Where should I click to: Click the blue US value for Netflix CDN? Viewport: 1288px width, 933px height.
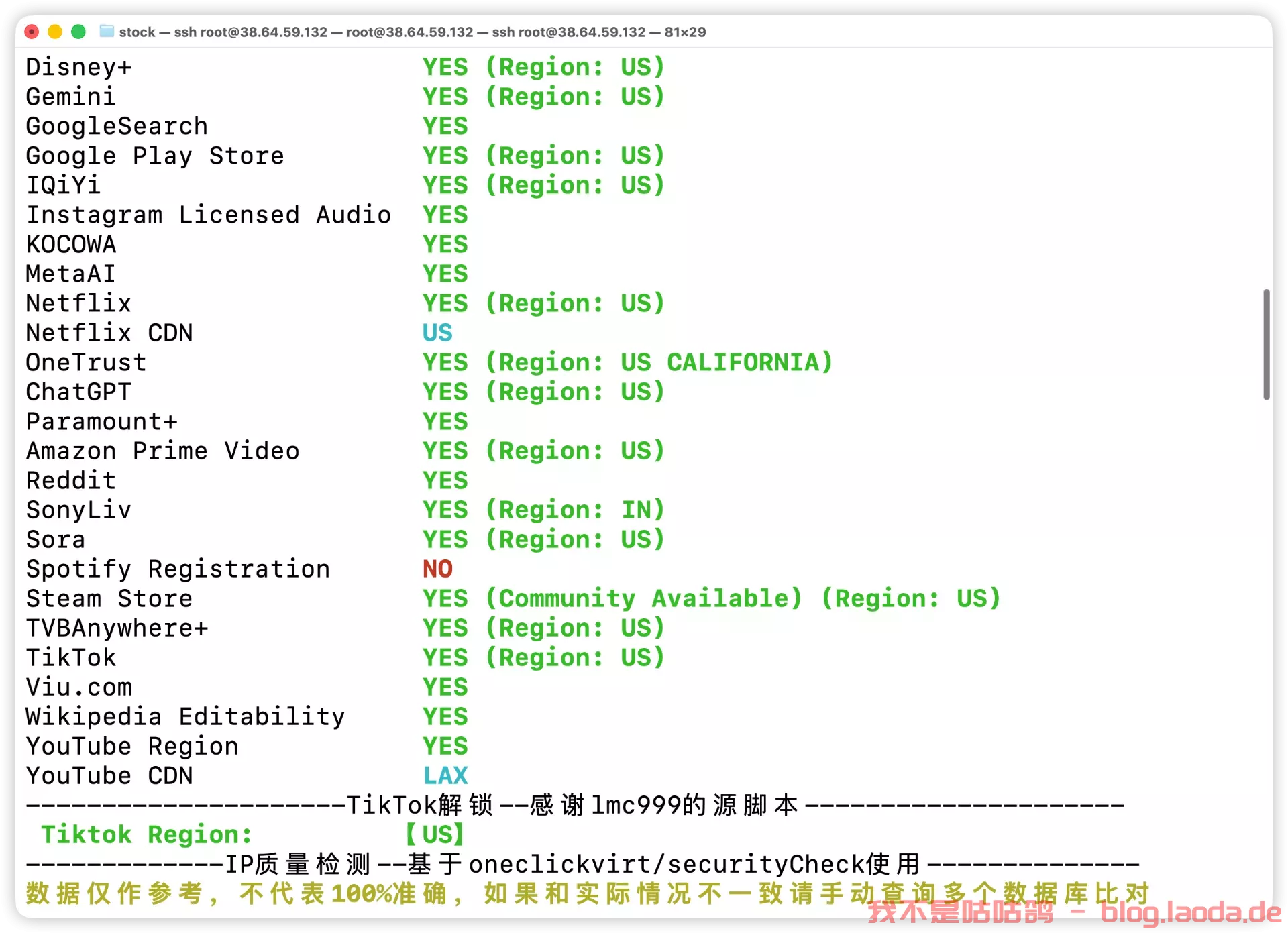tap(437, 333)
